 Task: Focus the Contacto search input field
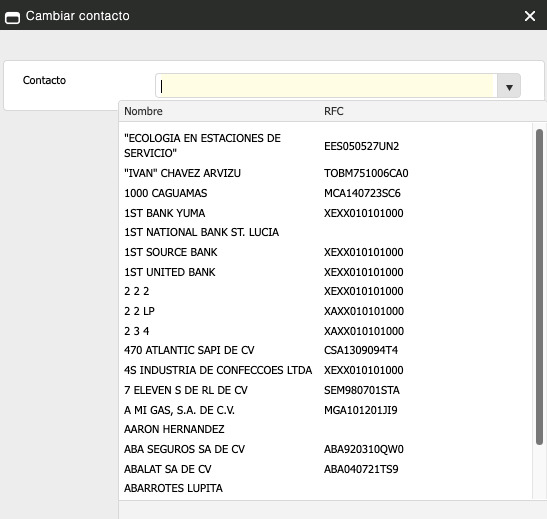tap(326, 86)
